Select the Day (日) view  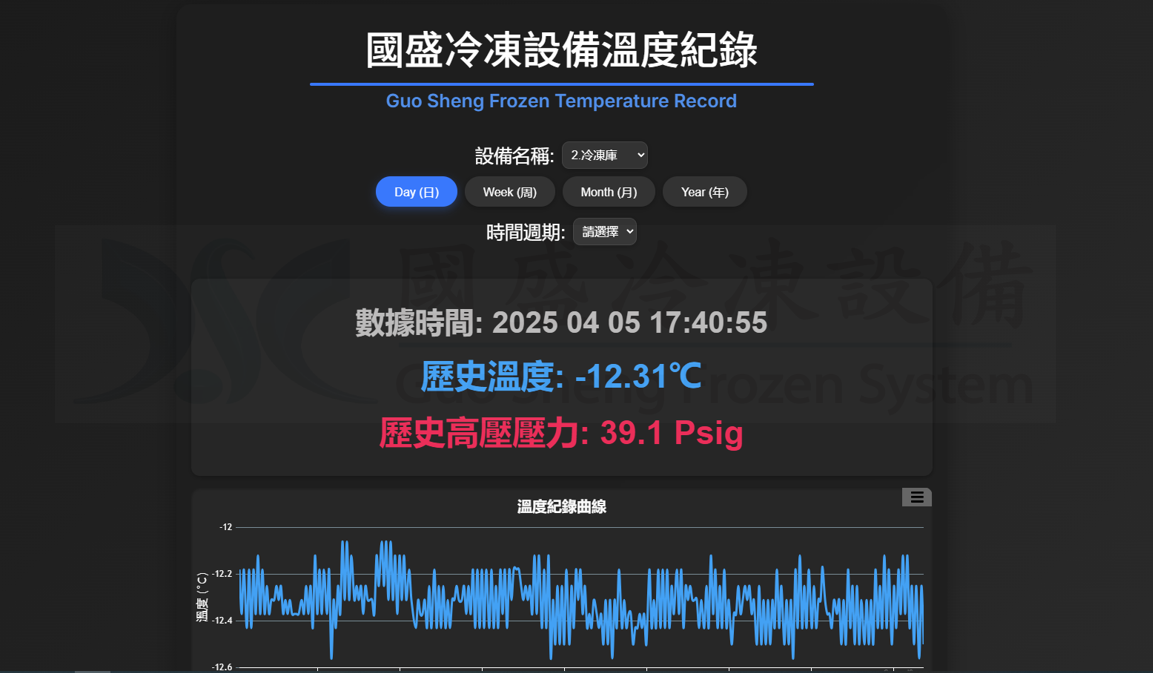click(416, 192)
